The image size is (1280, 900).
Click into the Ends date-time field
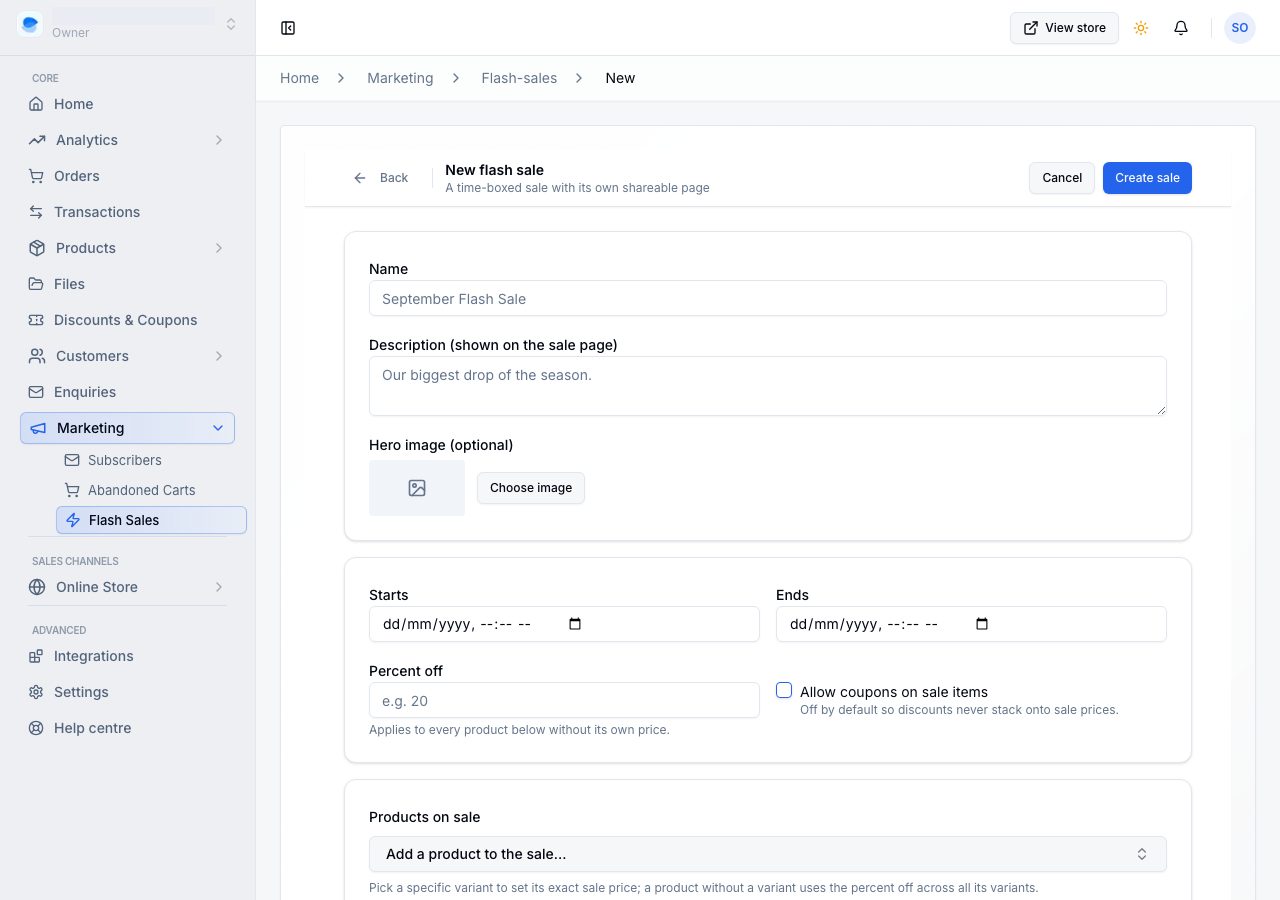[971, 624]
